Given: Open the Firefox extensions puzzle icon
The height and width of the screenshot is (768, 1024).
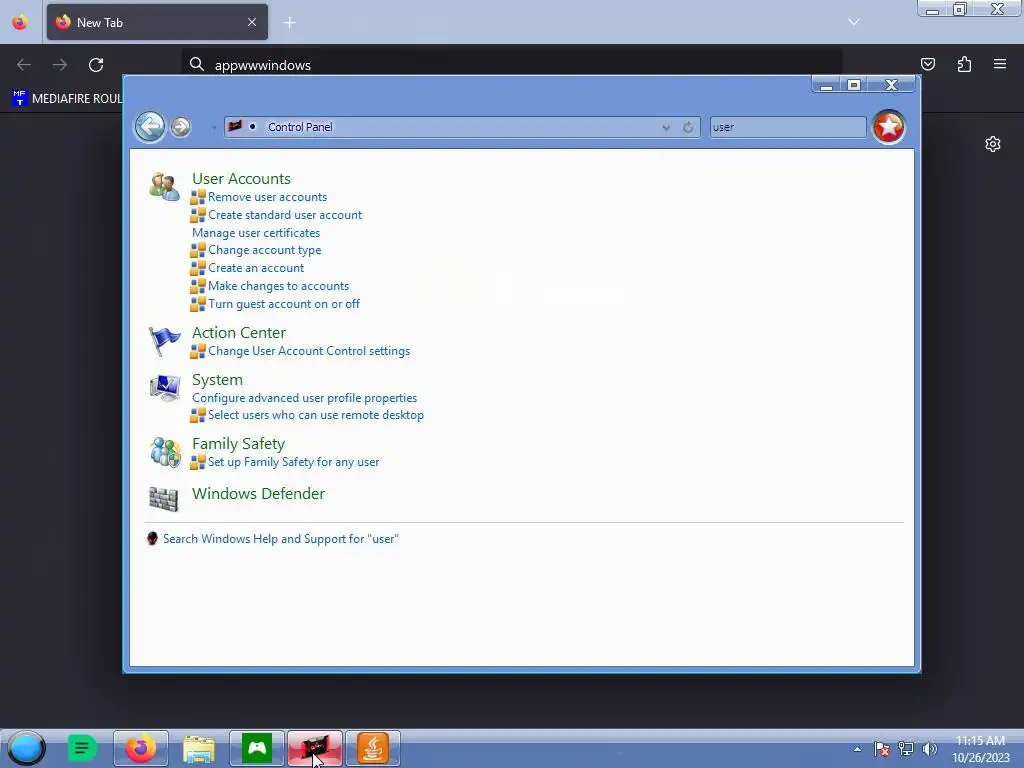Looking at the screenshot, I should click(x=964, y=64).
